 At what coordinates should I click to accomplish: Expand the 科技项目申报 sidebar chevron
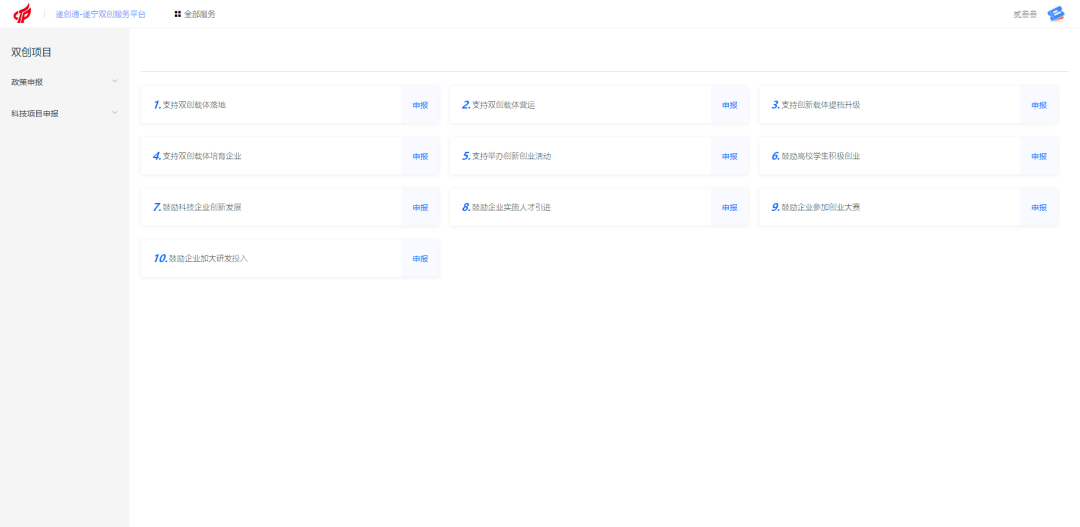click(115, 113)
